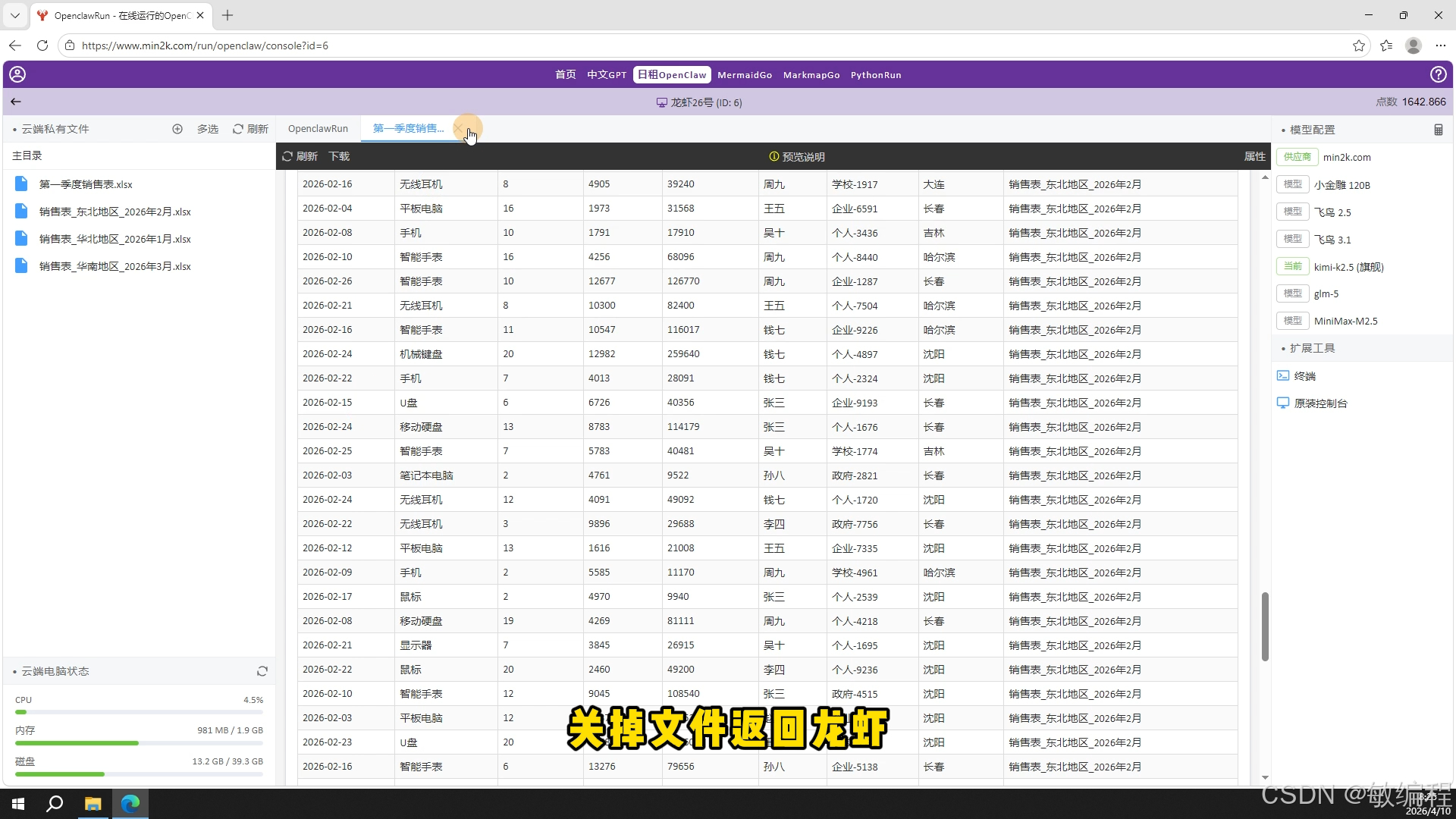Open the Terminal extension tool
This screenshot has width=1456, height=819.
[x=1304, y=376]
